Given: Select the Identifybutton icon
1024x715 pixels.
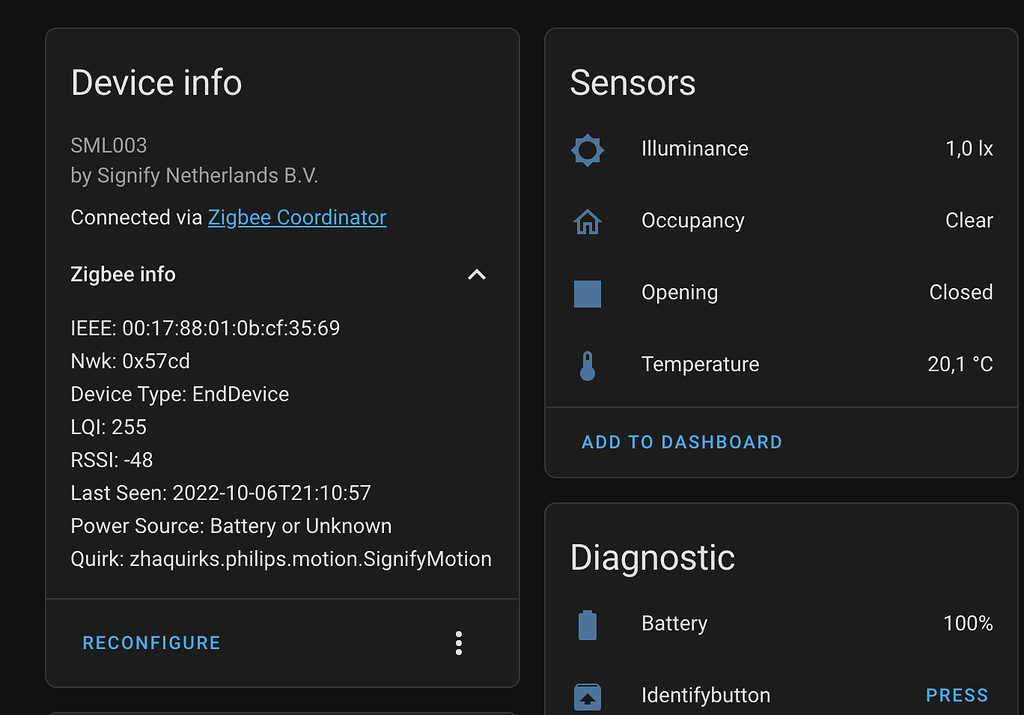Looking at the screenshot, I should [x=587, y=695].
